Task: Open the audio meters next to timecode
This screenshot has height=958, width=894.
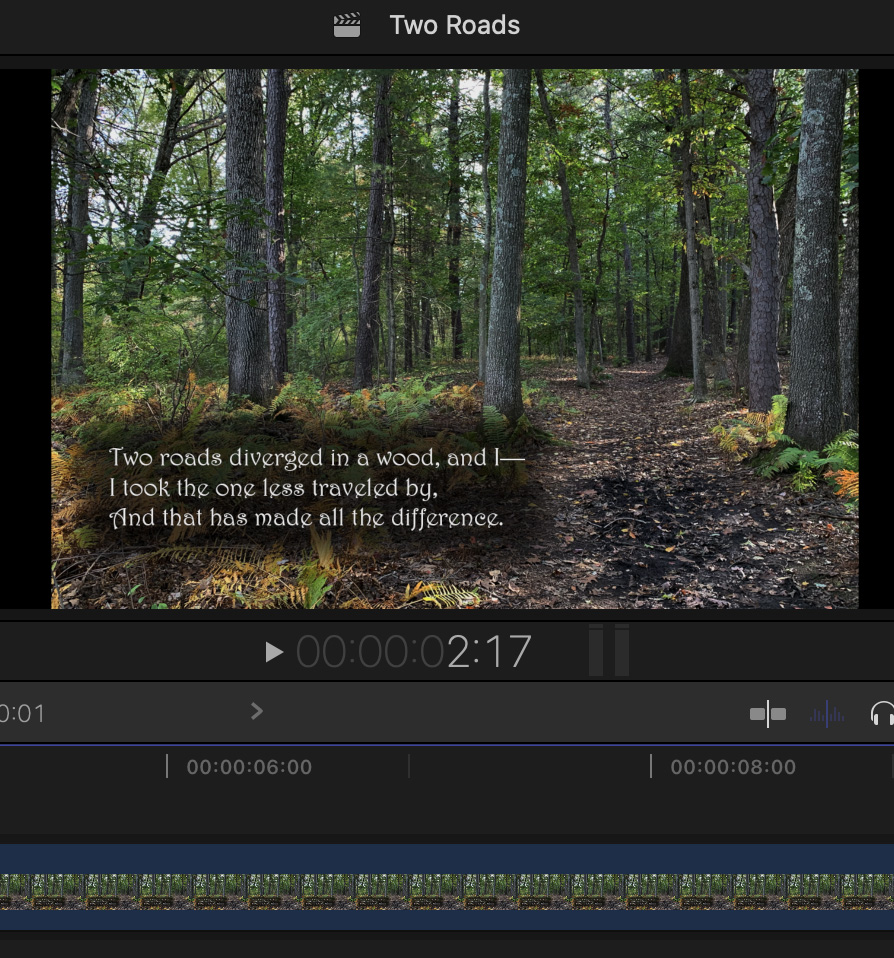Action: click(x=608, y=650)
